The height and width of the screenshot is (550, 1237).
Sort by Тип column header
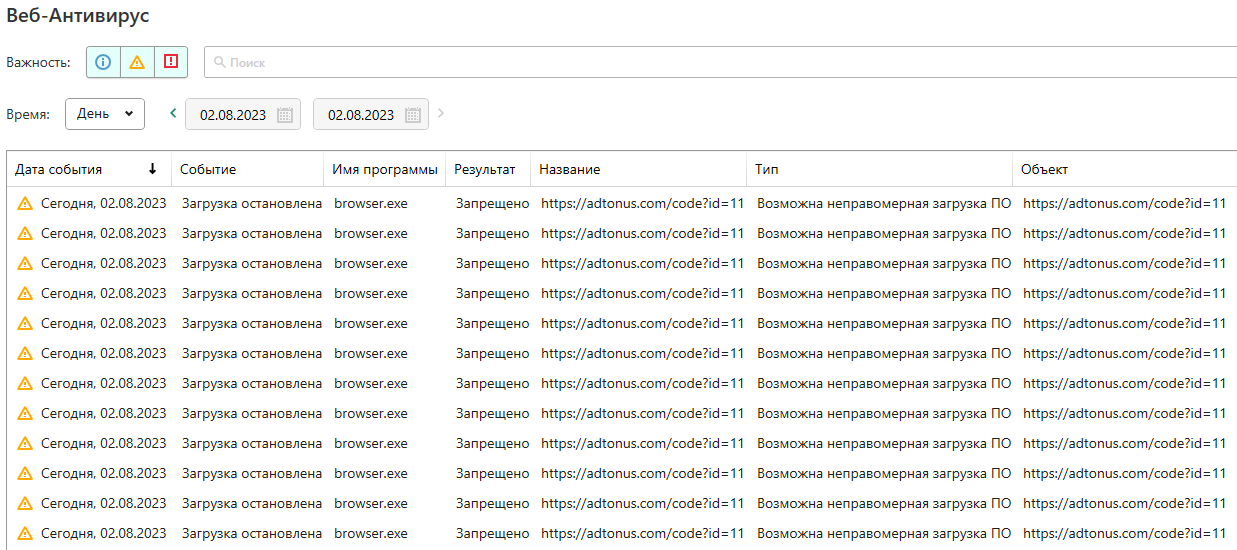tap(767, 169)
